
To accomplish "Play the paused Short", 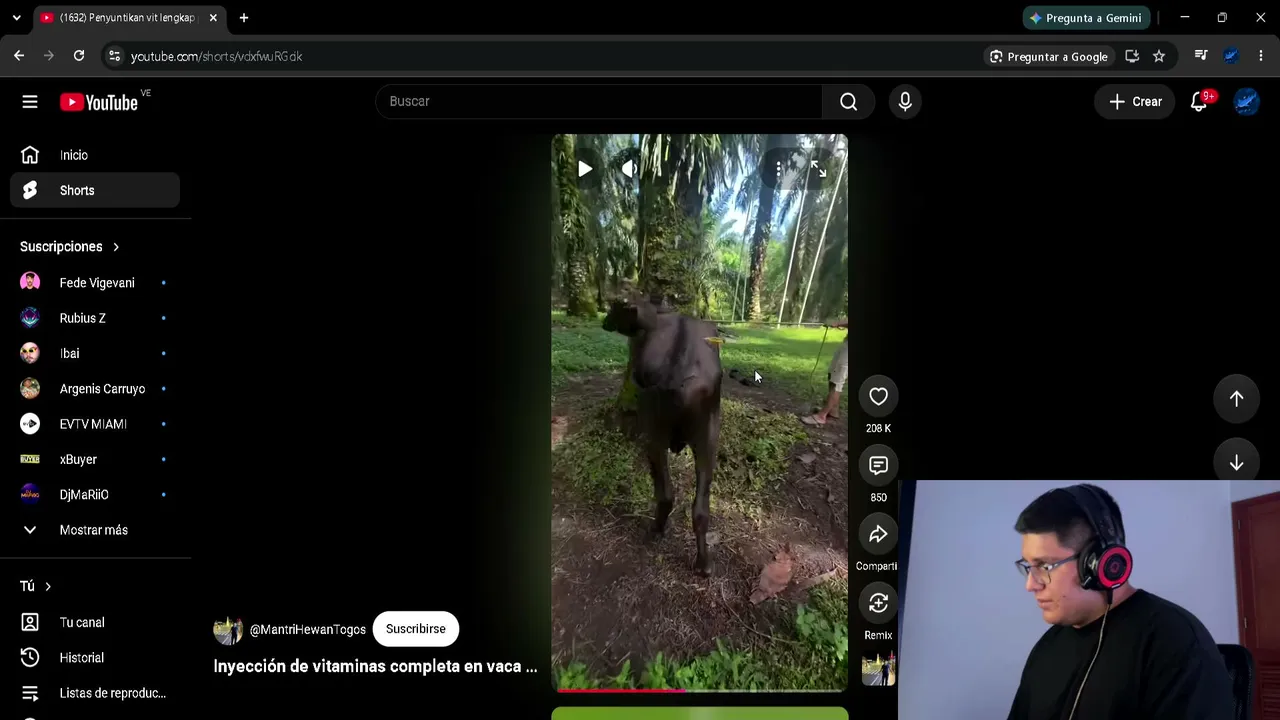I will (x=585, y=169).
